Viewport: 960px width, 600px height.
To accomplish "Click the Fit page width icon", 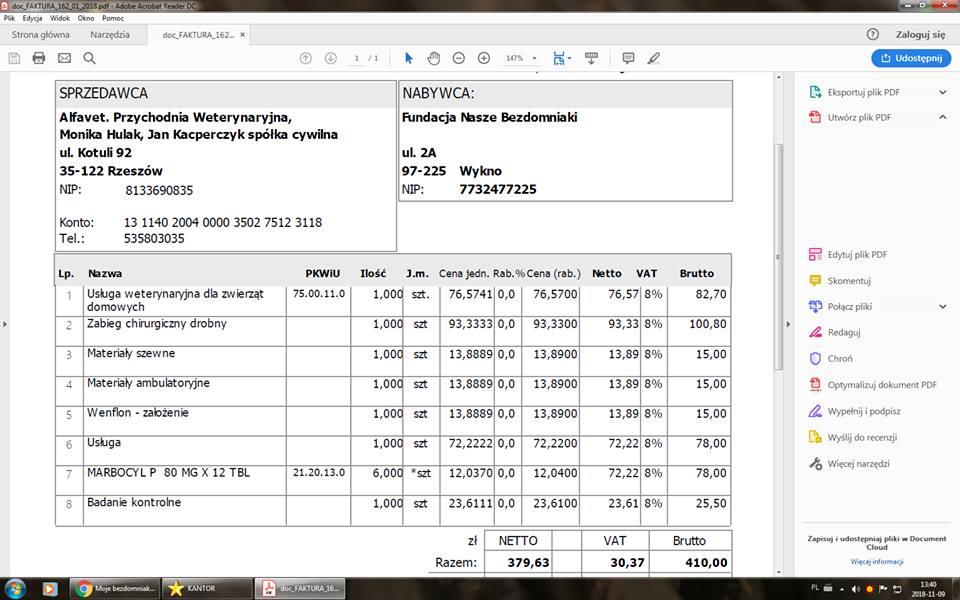I will 558,58.
